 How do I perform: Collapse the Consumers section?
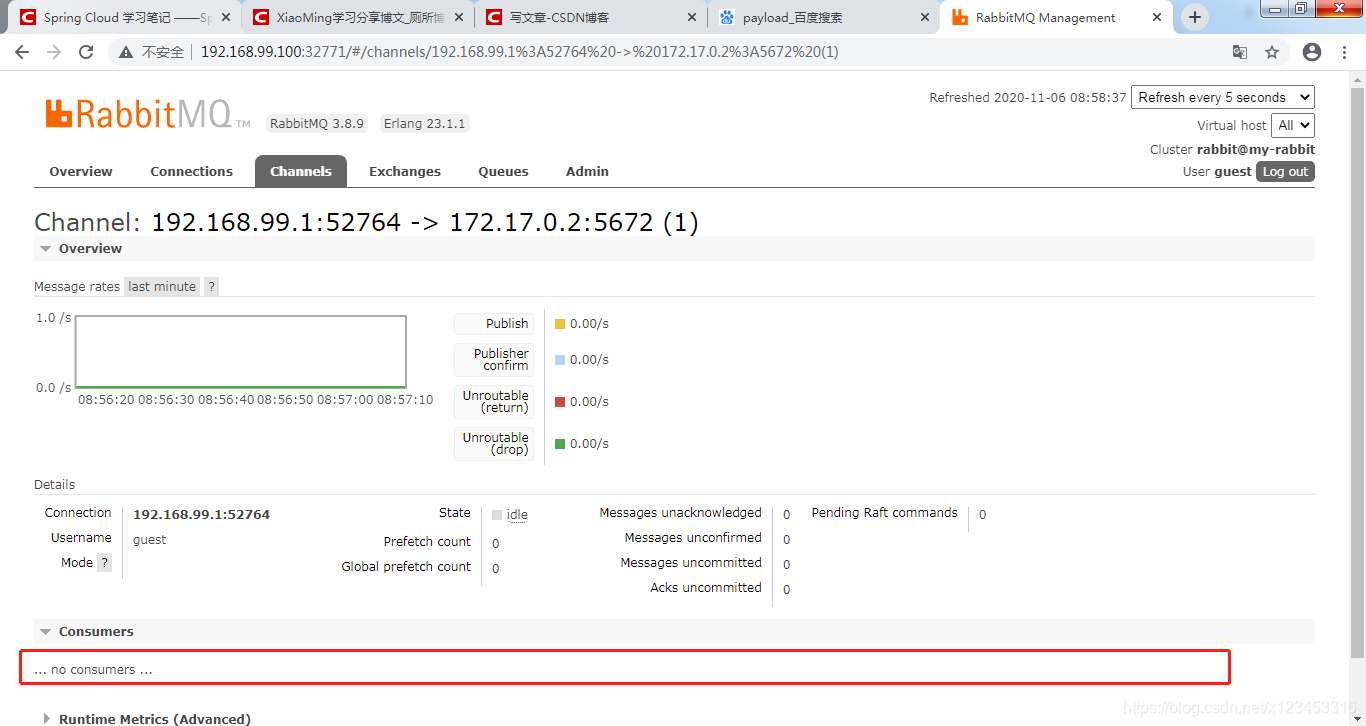click(x=86, y=631)
